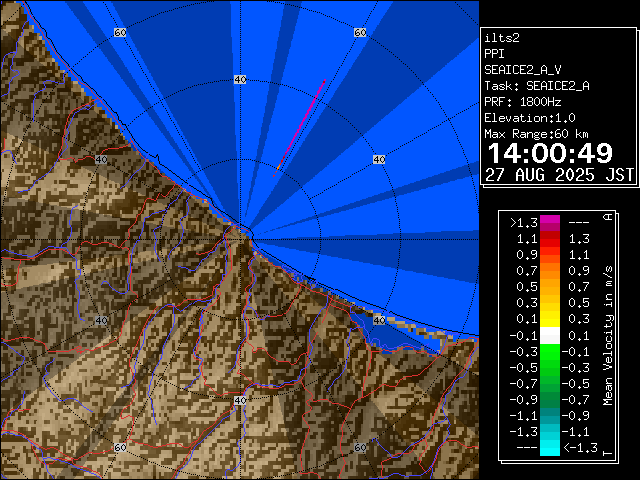The height and width of the screenshot is (480, 640).
Task: Click the PPI scan type label
Action: (x=494, y=53)
